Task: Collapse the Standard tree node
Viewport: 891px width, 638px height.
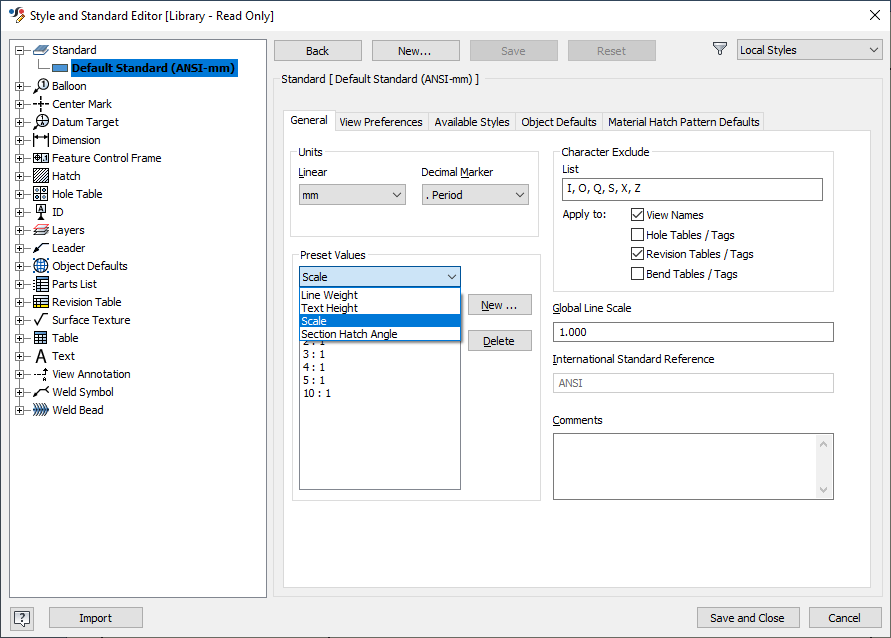Action: coord(19,50)
